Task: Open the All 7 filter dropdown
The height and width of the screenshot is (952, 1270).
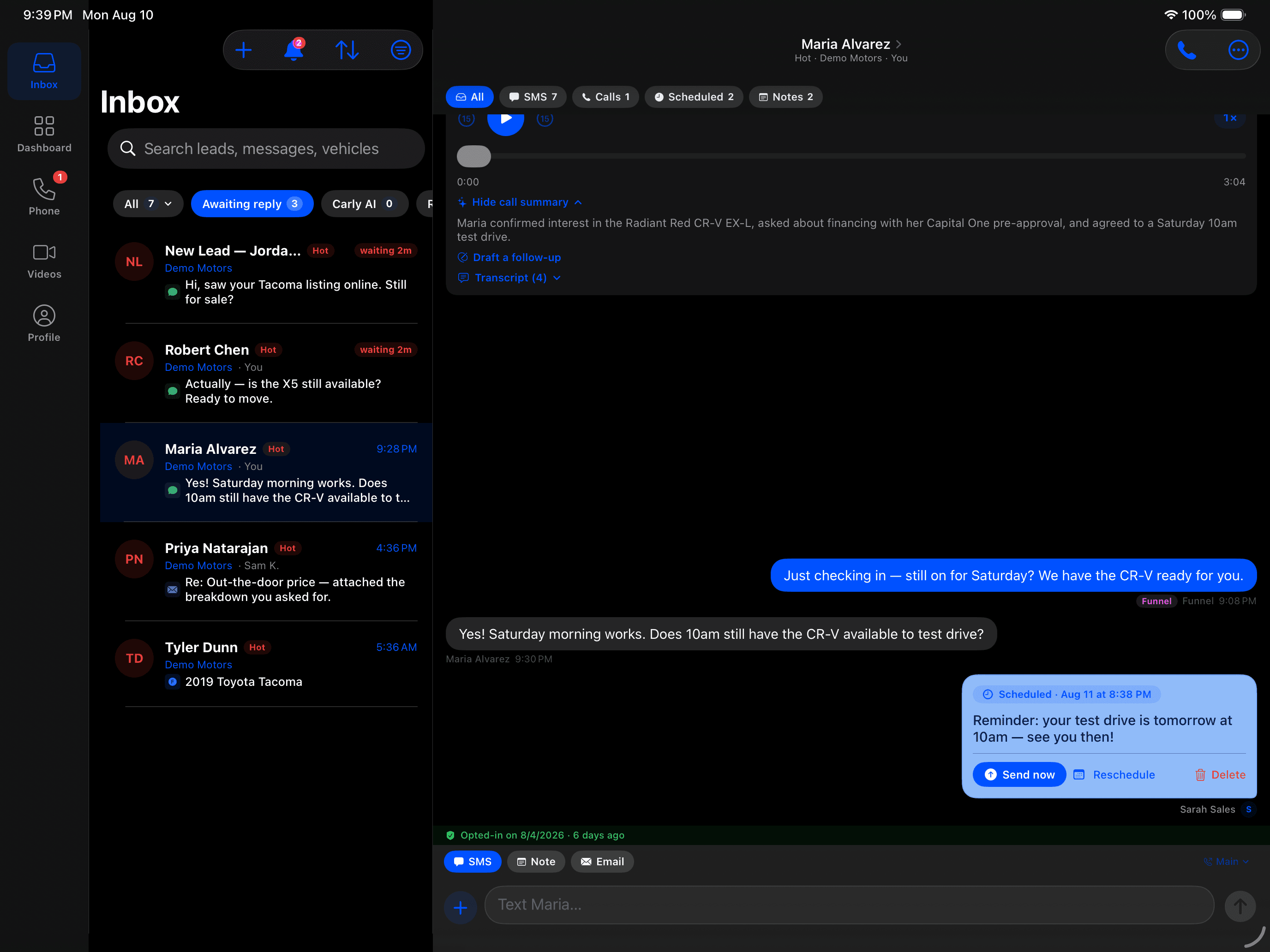Action: (148, 204)
